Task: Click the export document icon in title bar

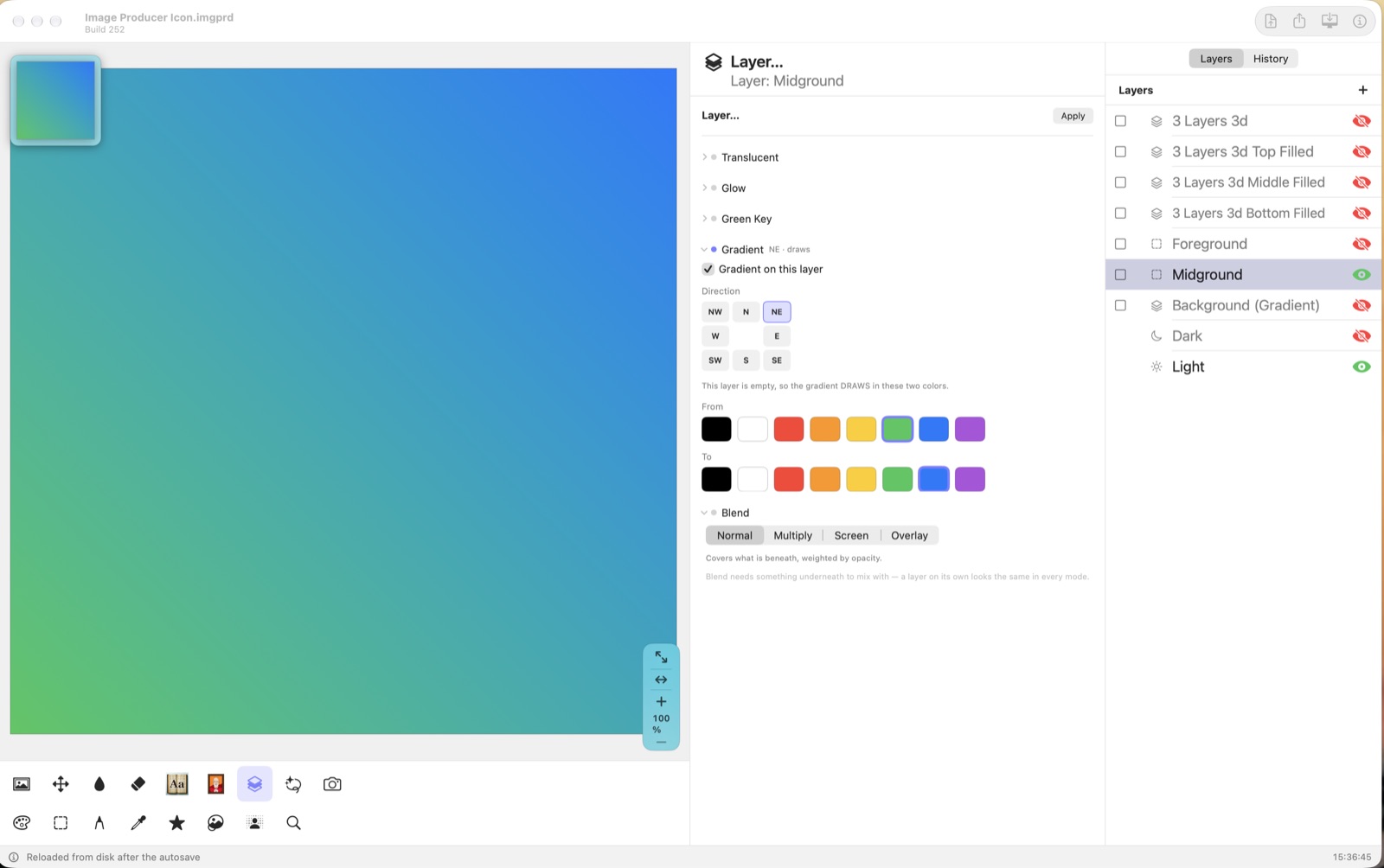Action: (1271, 22)
